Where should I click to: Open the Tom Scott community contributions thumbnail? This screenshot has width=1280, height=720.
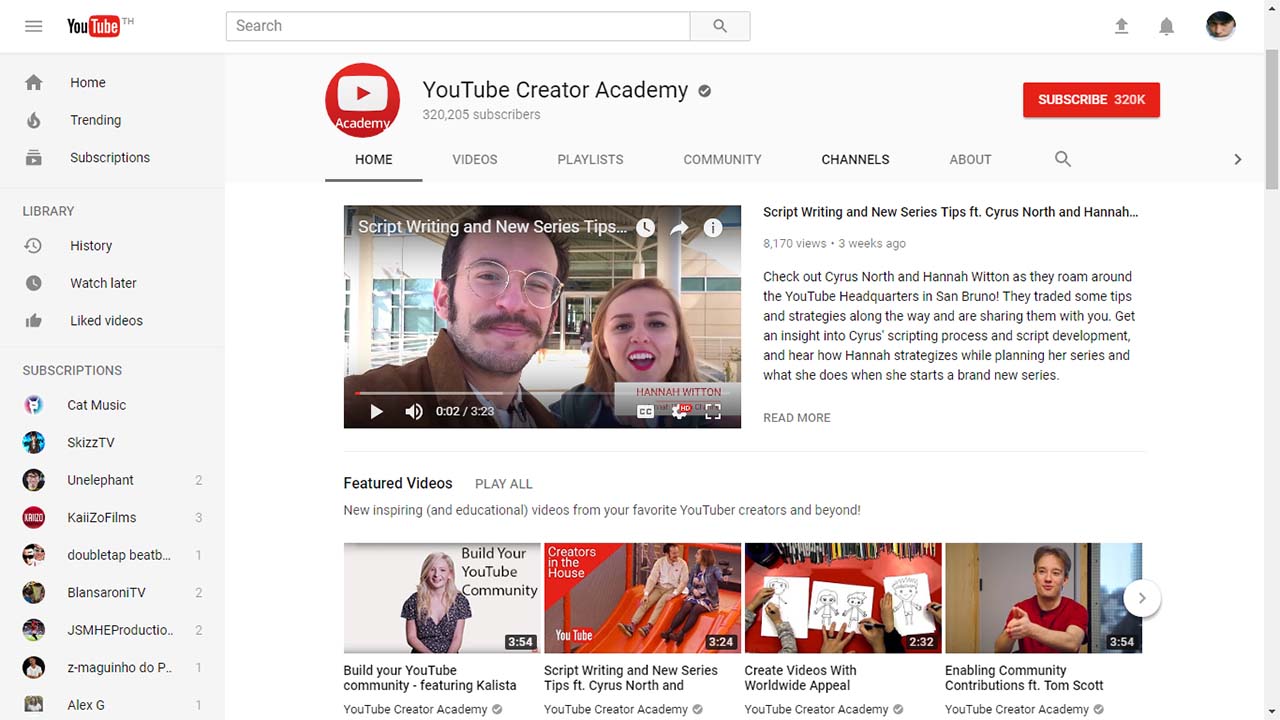pos(1043,597)
